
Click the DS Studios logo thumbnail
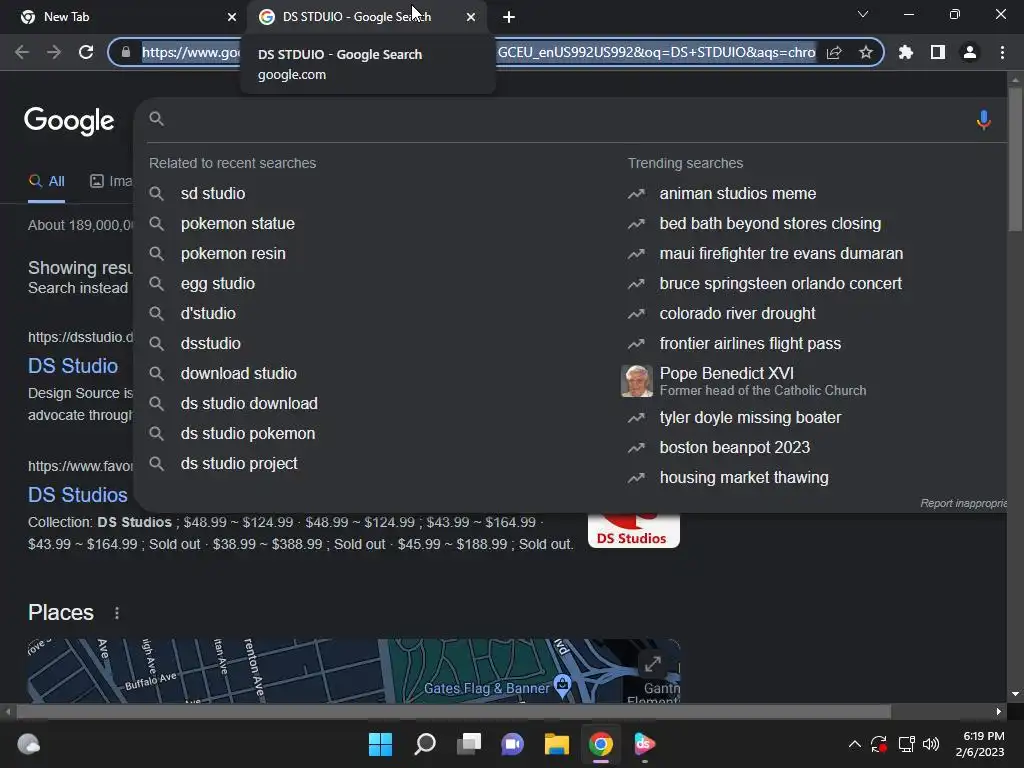pos(633,530)
